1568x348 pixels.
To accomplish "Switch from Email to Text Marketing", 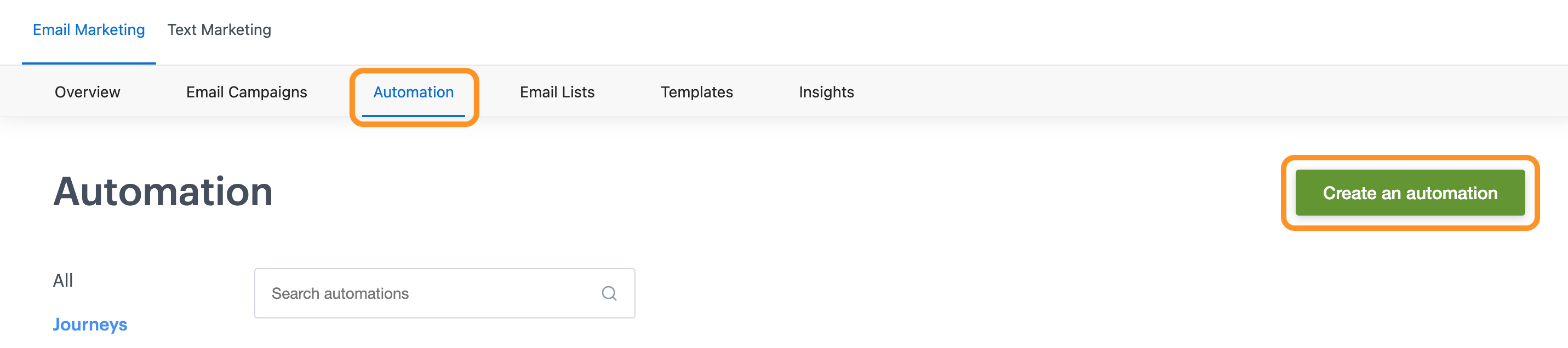I will click(219, 30).
